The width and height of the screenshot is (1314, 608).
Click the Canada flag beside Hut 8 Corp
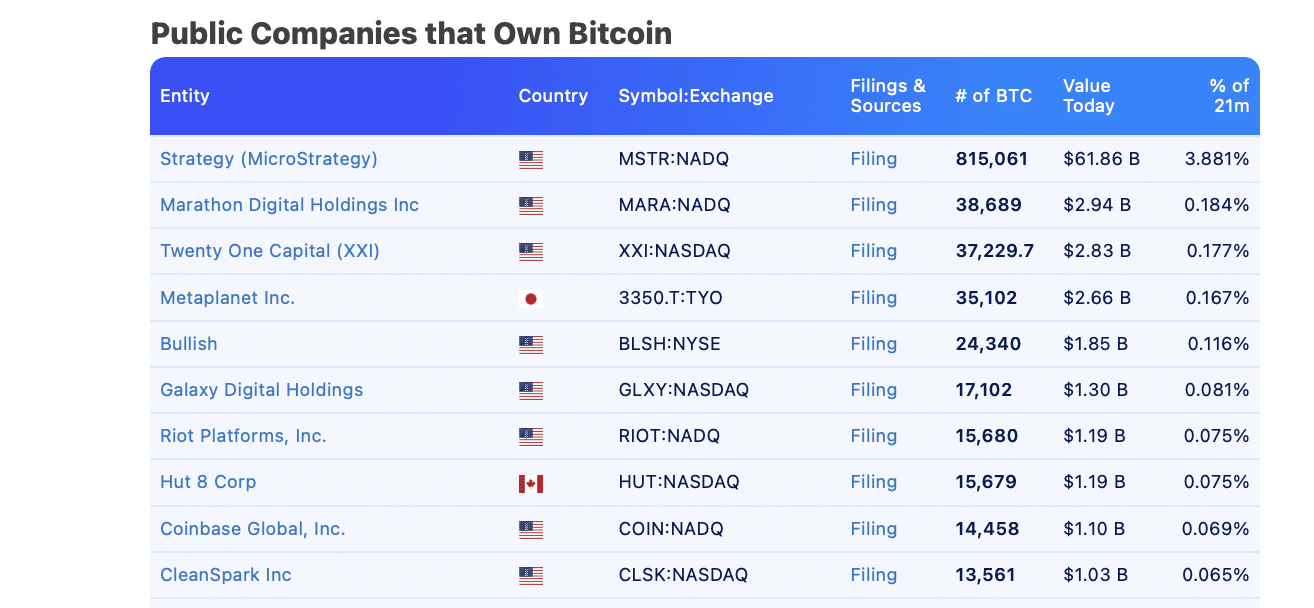coord(530,482)
